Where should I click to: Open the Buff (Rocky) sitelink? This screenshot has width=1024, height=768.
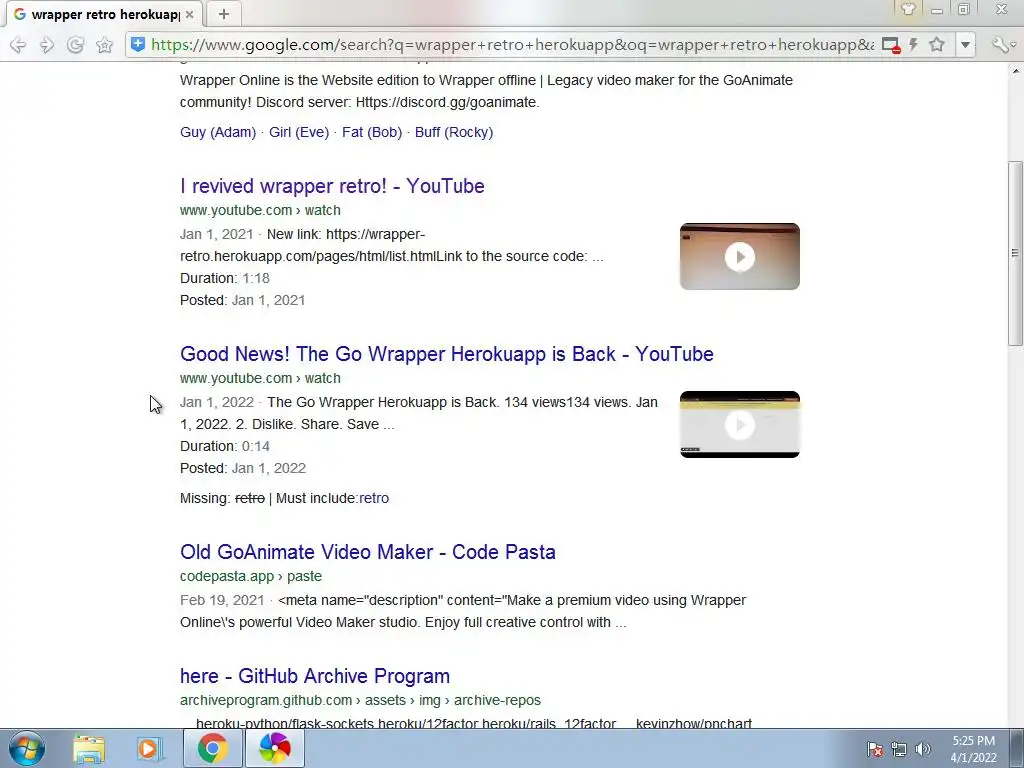pos(454,133)
